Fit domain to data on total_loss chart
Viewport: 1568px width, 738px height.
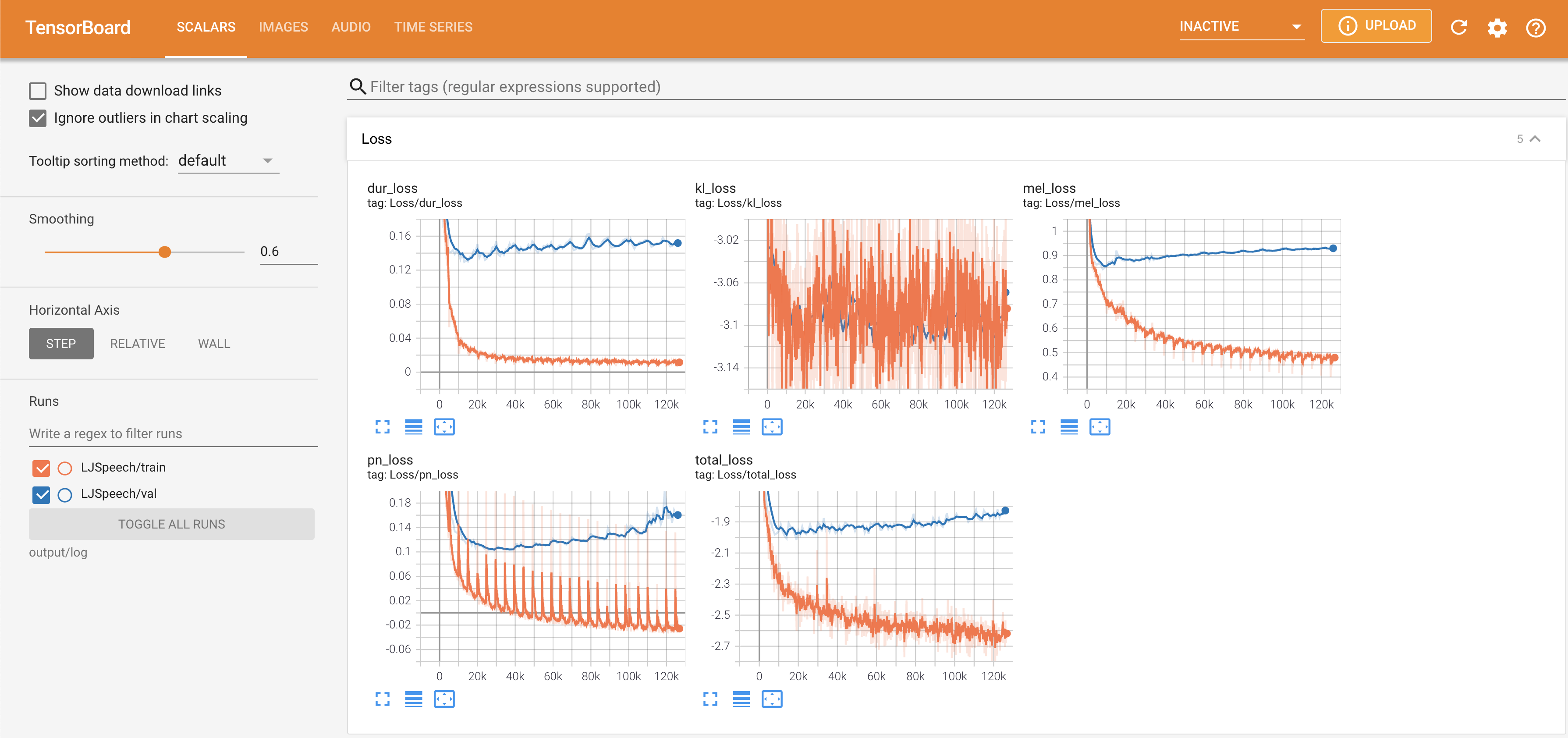[x=772, y=699]
